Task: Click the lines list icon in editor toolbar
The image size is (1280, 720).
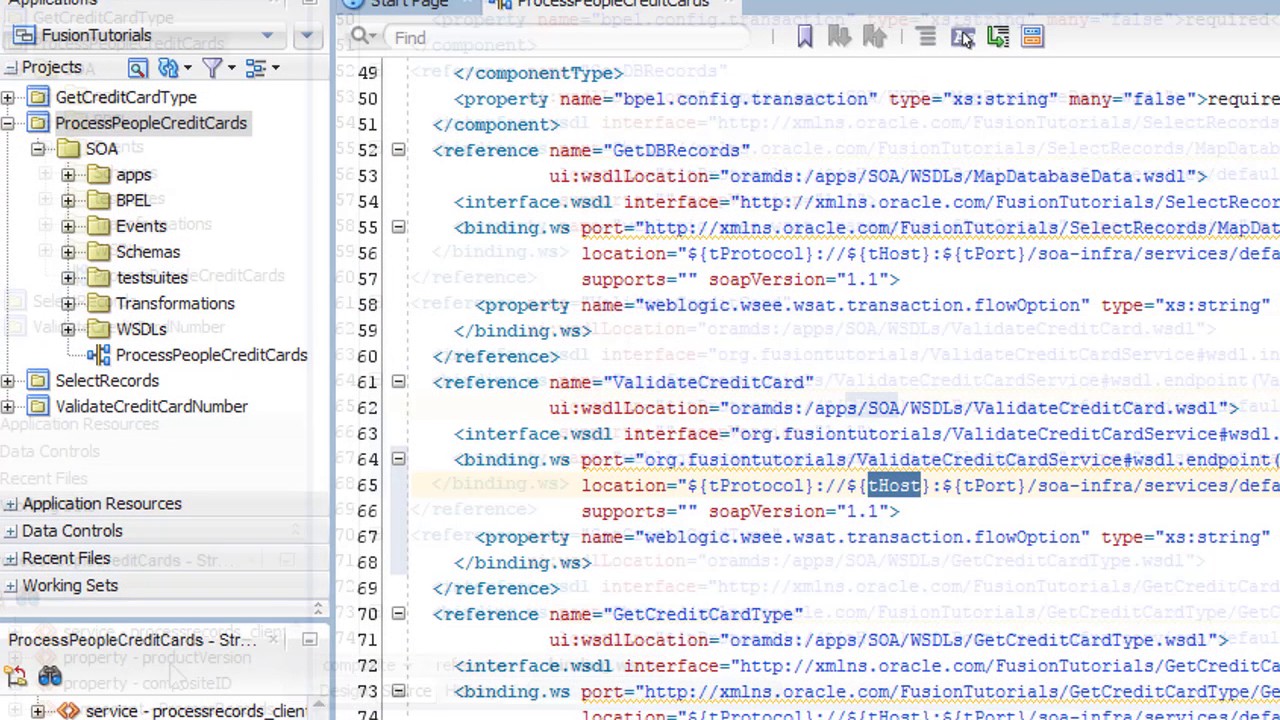Action: 927,37
